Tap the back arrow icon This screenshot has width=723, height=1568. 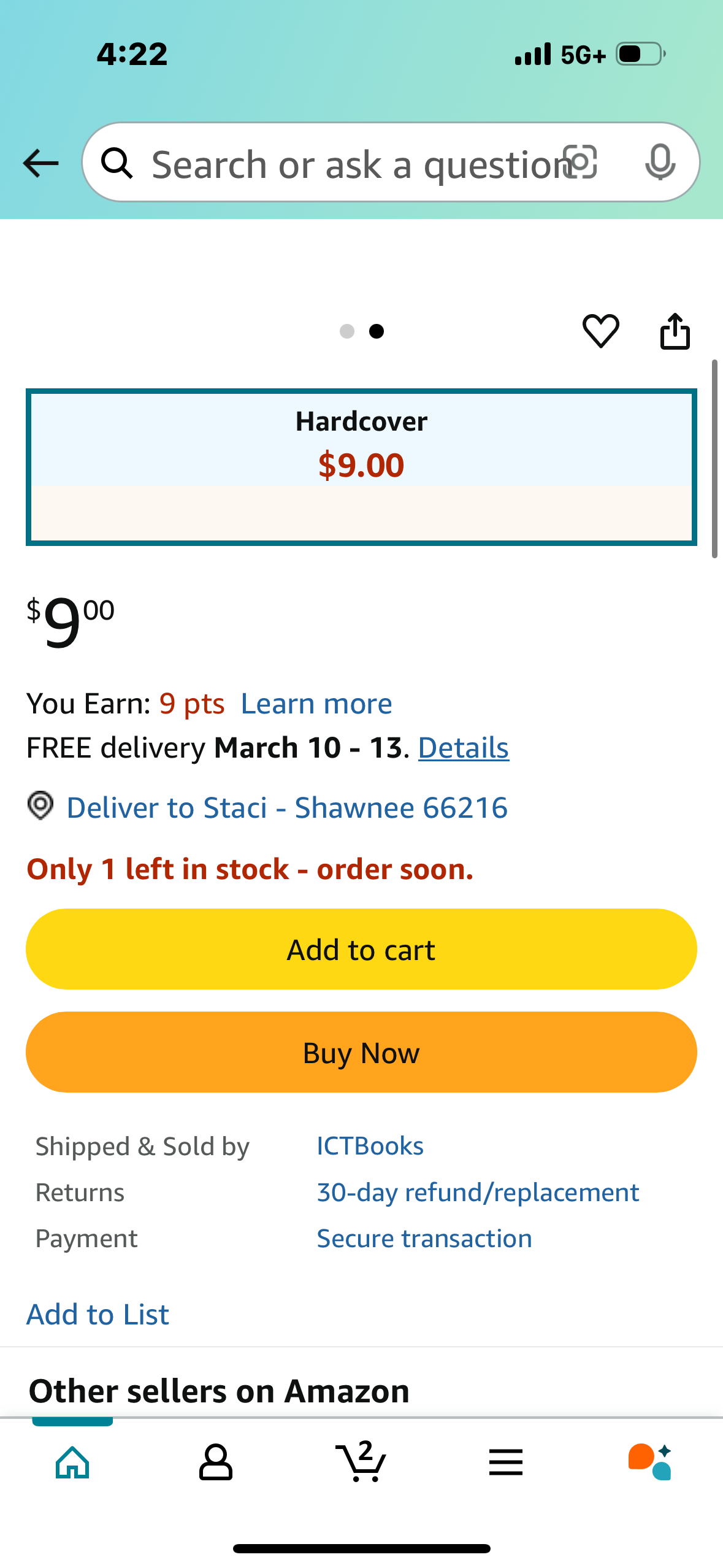40,163
